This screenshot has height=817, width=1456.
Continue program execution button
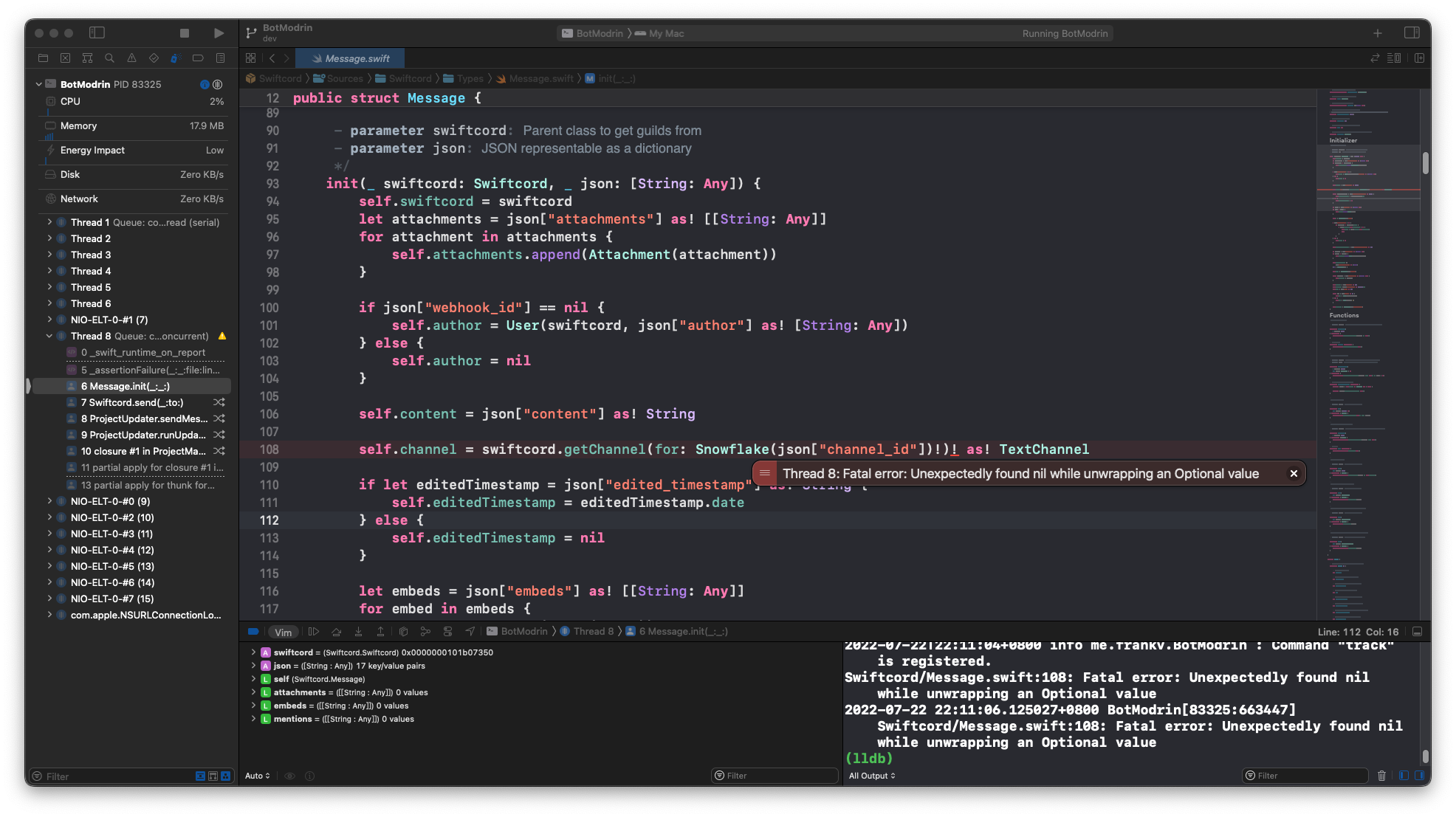point(314,632)
